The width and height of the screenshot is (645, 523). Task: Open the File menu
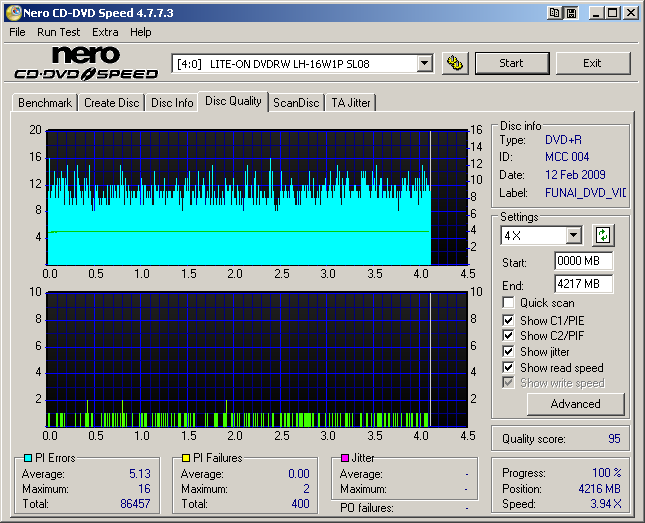click(x=17, y=32)
